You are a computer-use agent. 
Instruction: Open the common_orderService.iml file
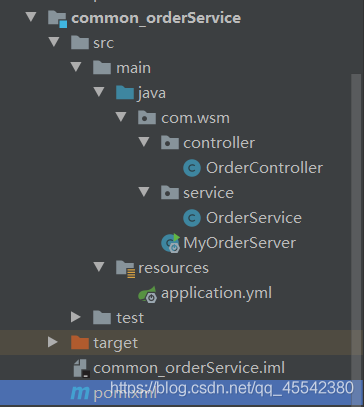tap(189, 368)
